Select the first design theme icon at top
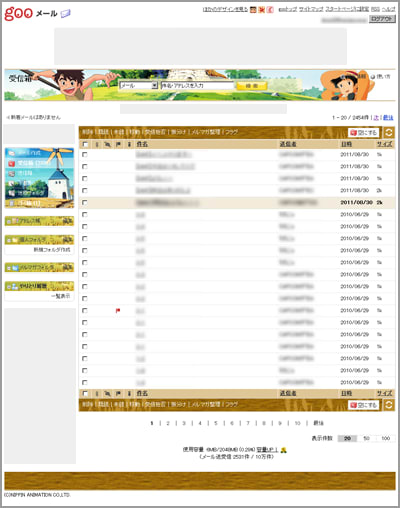Screen dimensions: 400x508 point(253,10)
